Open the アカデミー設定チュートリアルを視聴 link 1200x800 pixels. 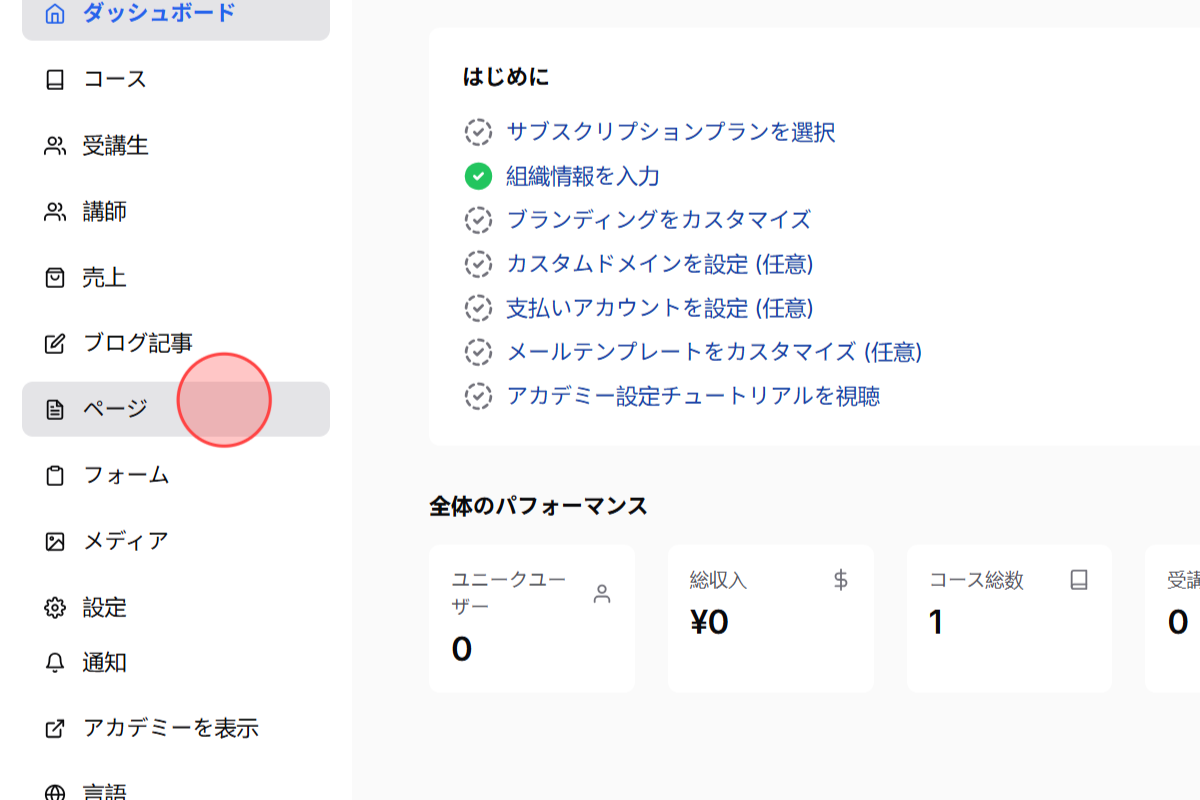click(695, 397)
